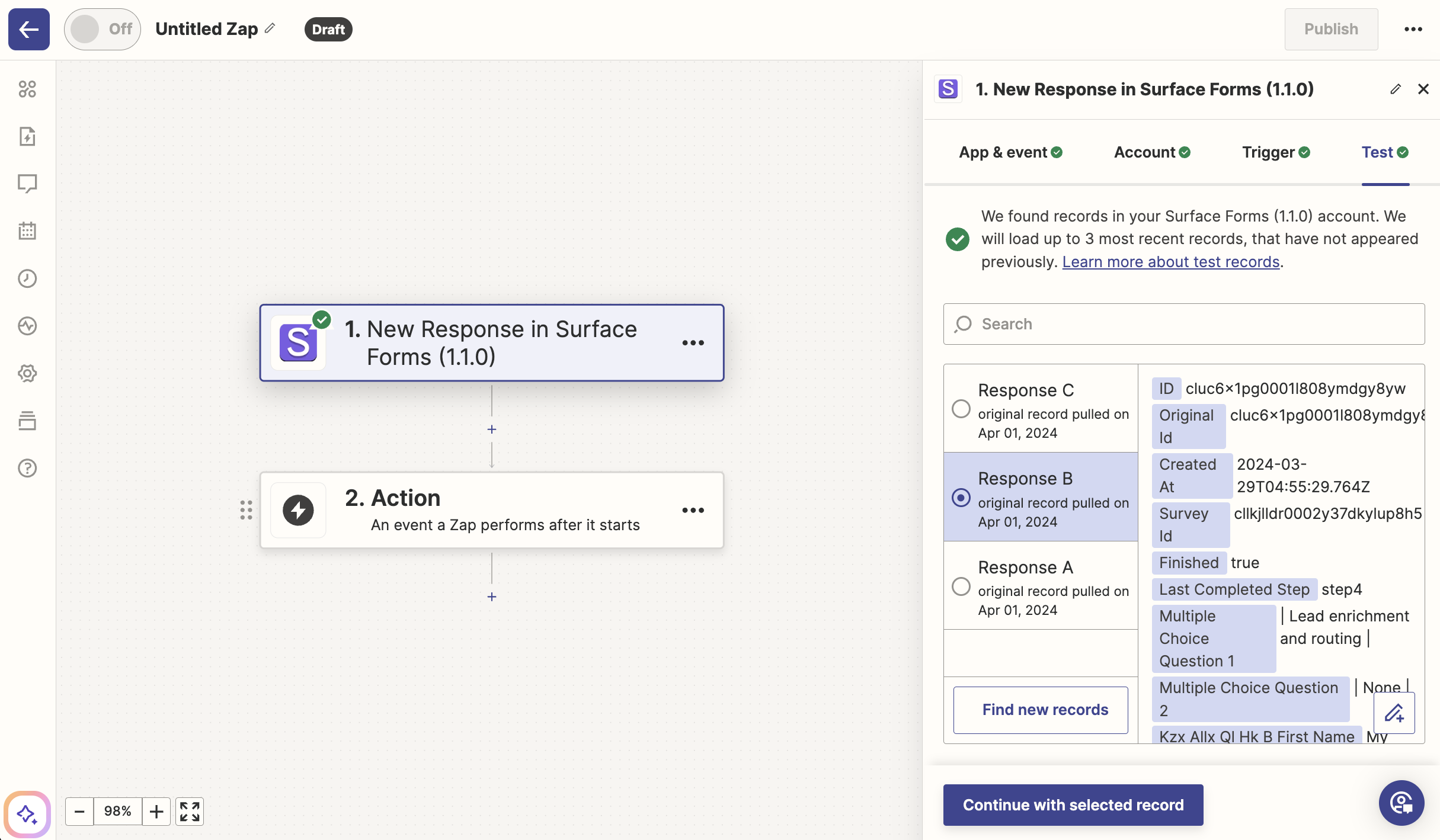
Task: Open the help question mark icon
Action: click(x=27, y=468)
